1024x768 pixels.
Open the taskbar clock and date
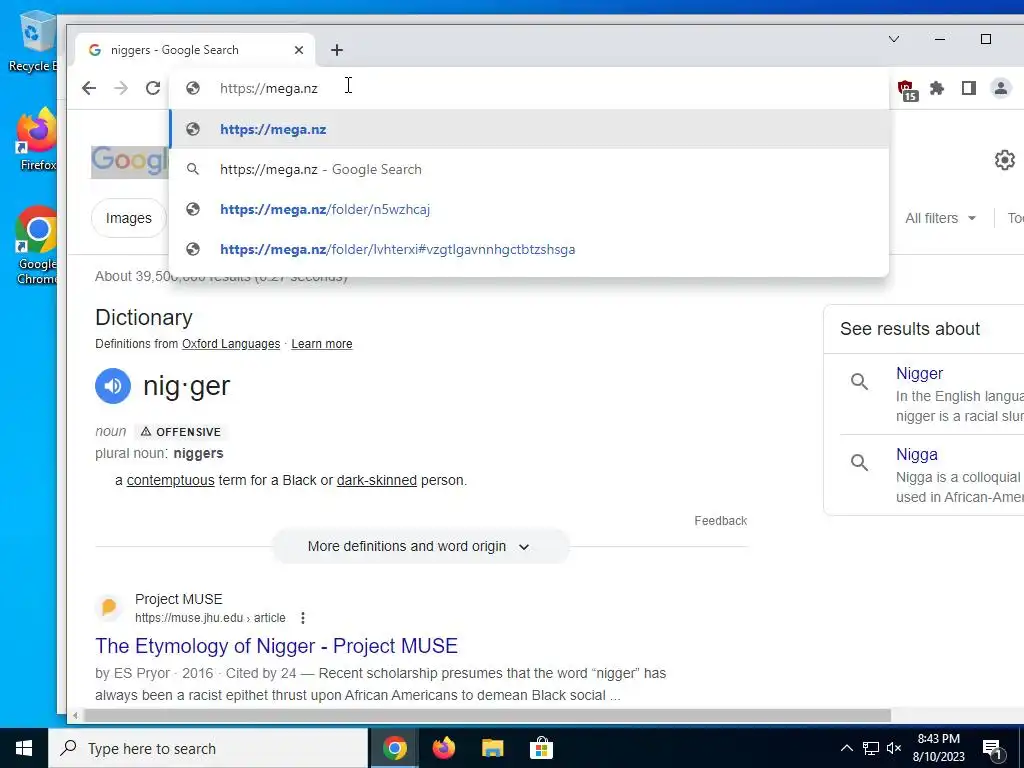938,748
